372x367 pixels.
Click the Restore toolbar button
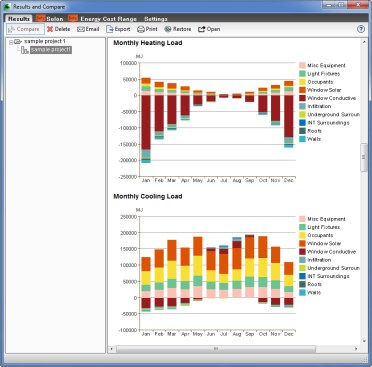(x=178, y=29)
